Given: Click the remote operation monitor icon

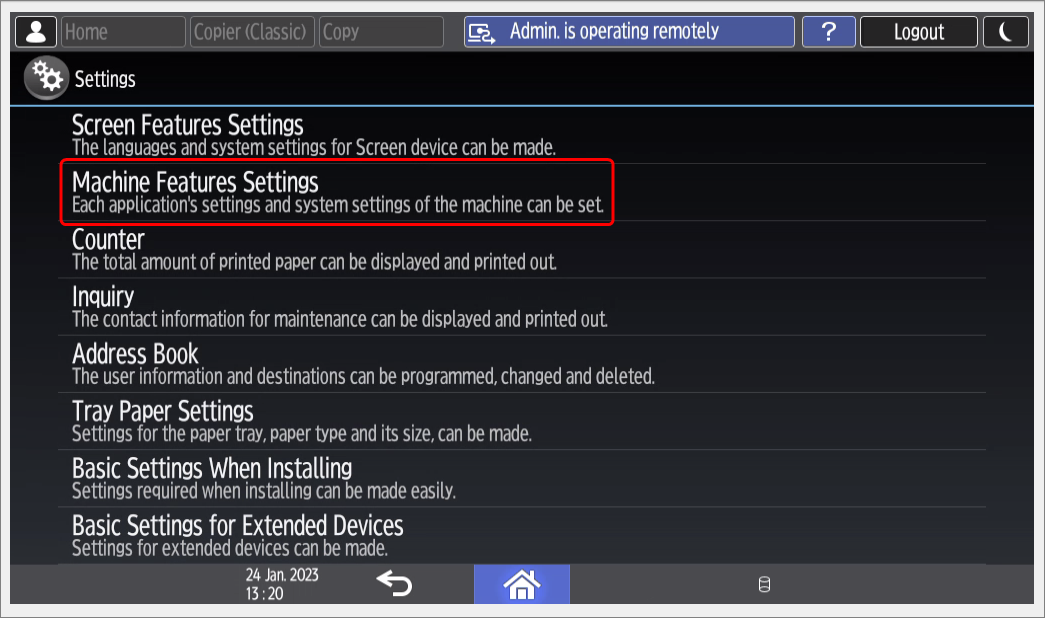Looking at the screenshot, I should coord(482,32).
